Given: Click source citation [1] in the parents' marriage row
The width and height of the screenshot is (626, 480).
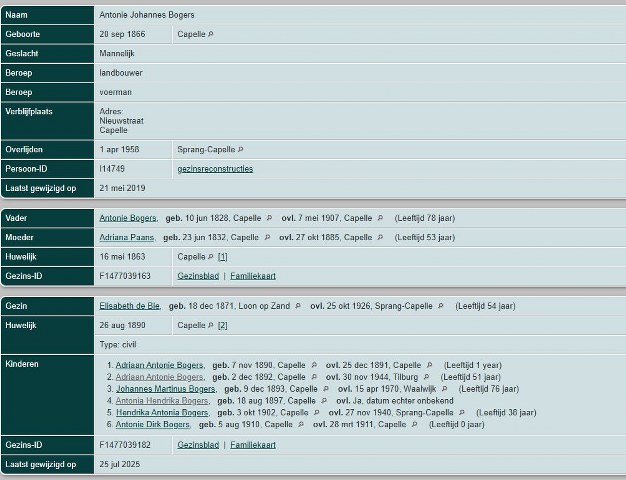Looking at the screenshot, I should coord(223,257).
